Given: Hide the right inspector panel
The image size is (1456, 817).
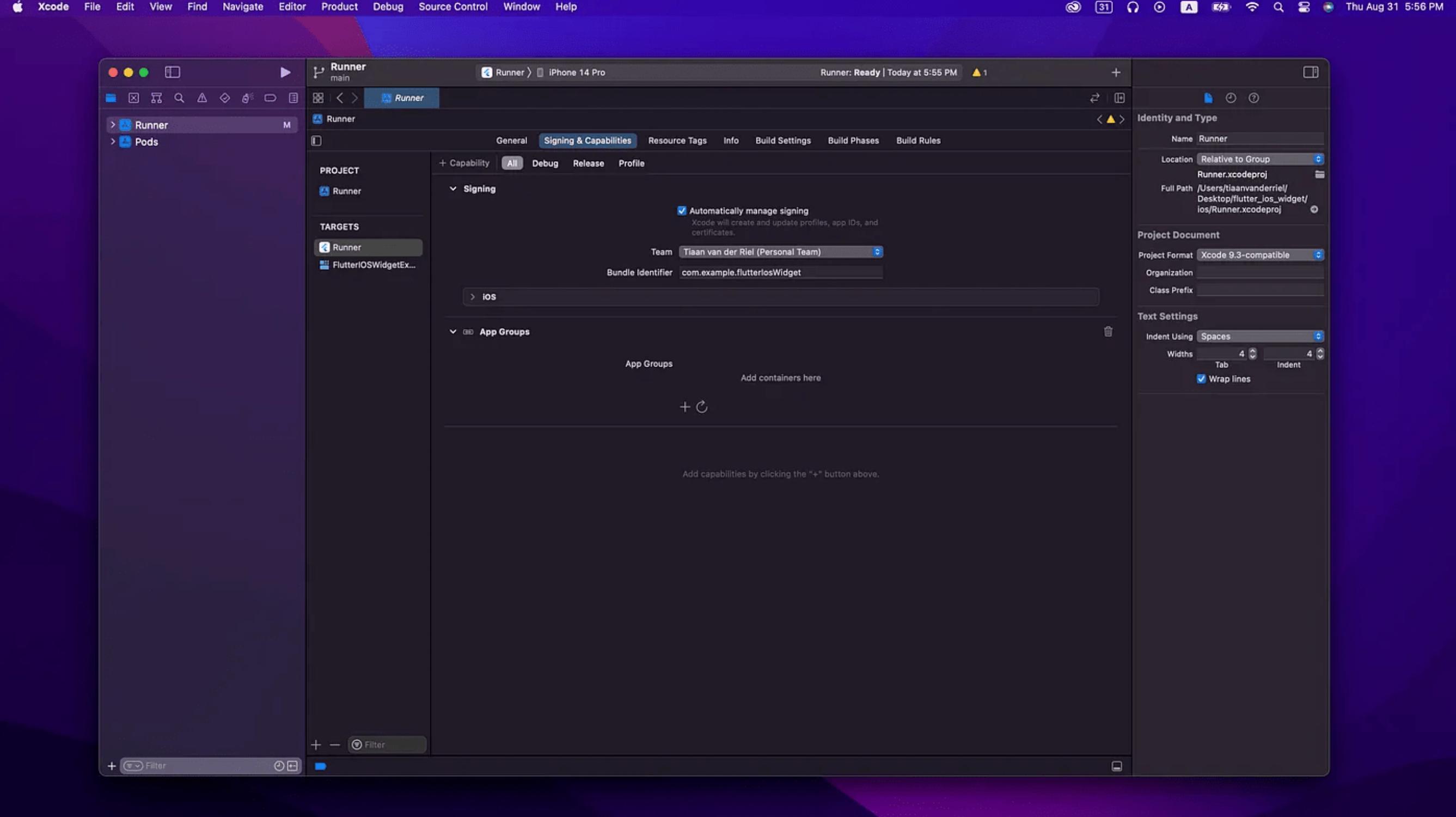Looking at the screenshot, I should click(x=1310, y=72).
